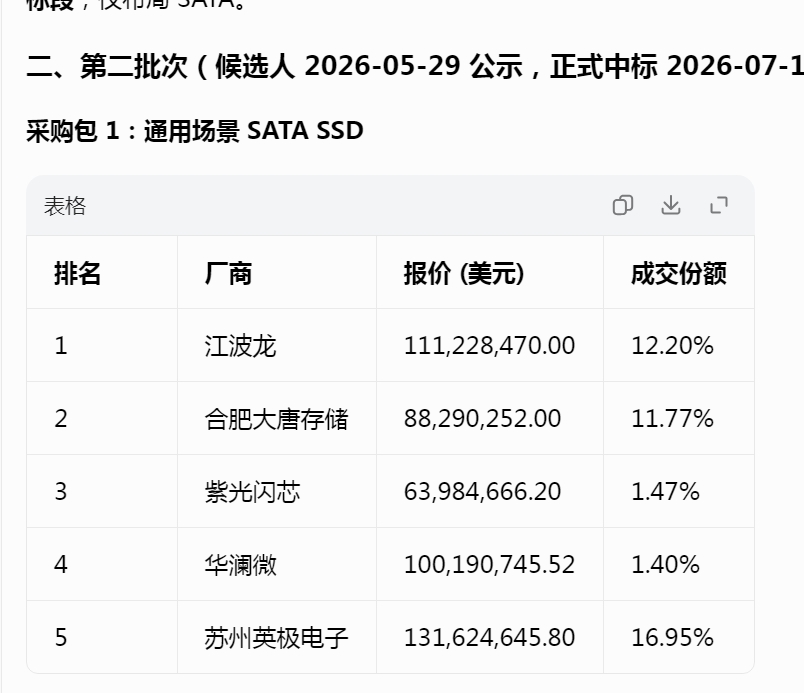The image size is (804, 693).
Task: Select the 紫光闪芯 vendor cell
Action: [x=252, y=492]
